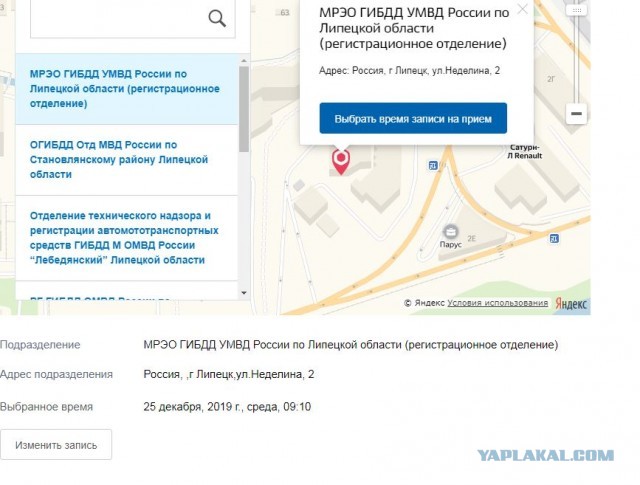Image resolution: width=640 pixels, height=485 pixels.
Task: Close the map info popup
Action: pos(522,9)
